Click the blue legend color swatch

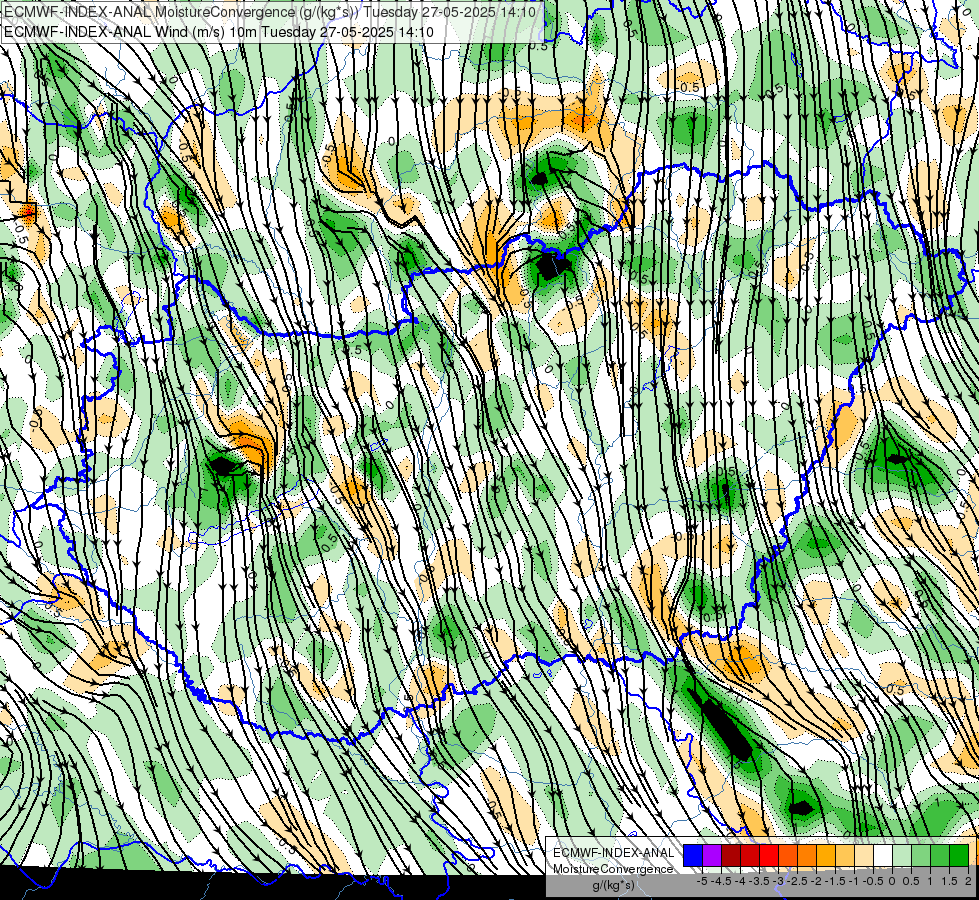(693, 855)
